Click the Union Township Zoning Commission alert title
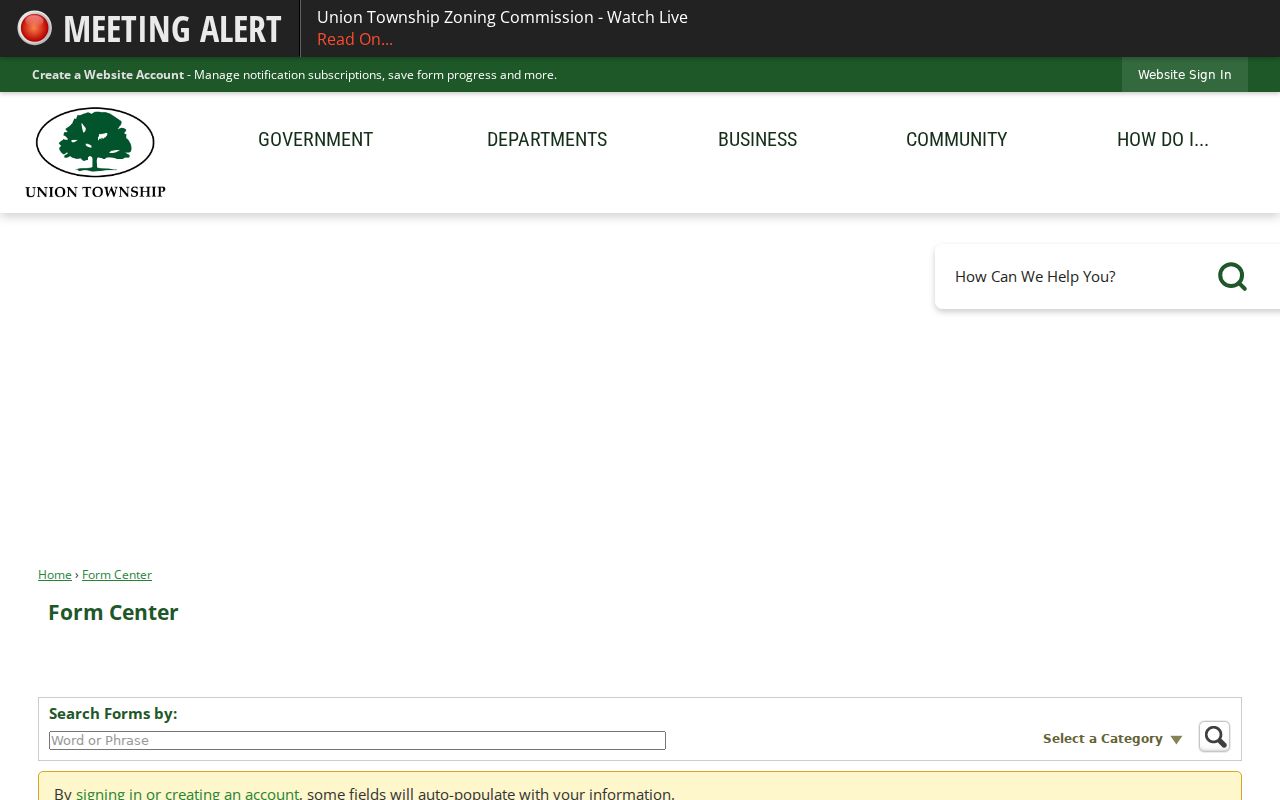 pyautogui.click(x=502, y=17)
